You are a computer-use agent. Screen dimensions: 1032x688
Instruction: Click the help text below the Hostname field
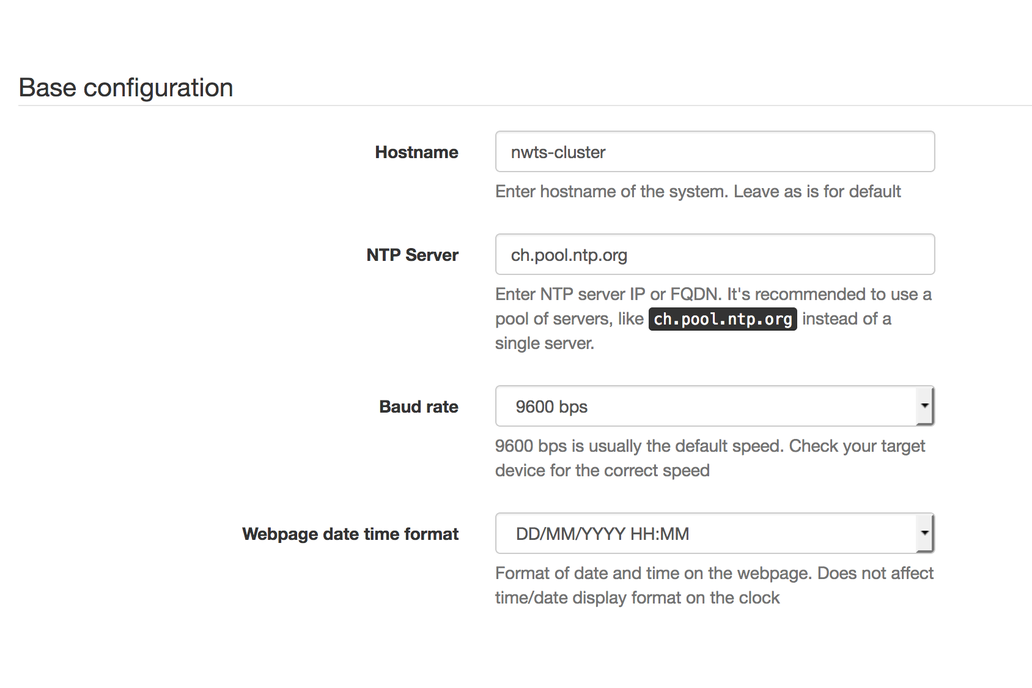coord(698,191)
